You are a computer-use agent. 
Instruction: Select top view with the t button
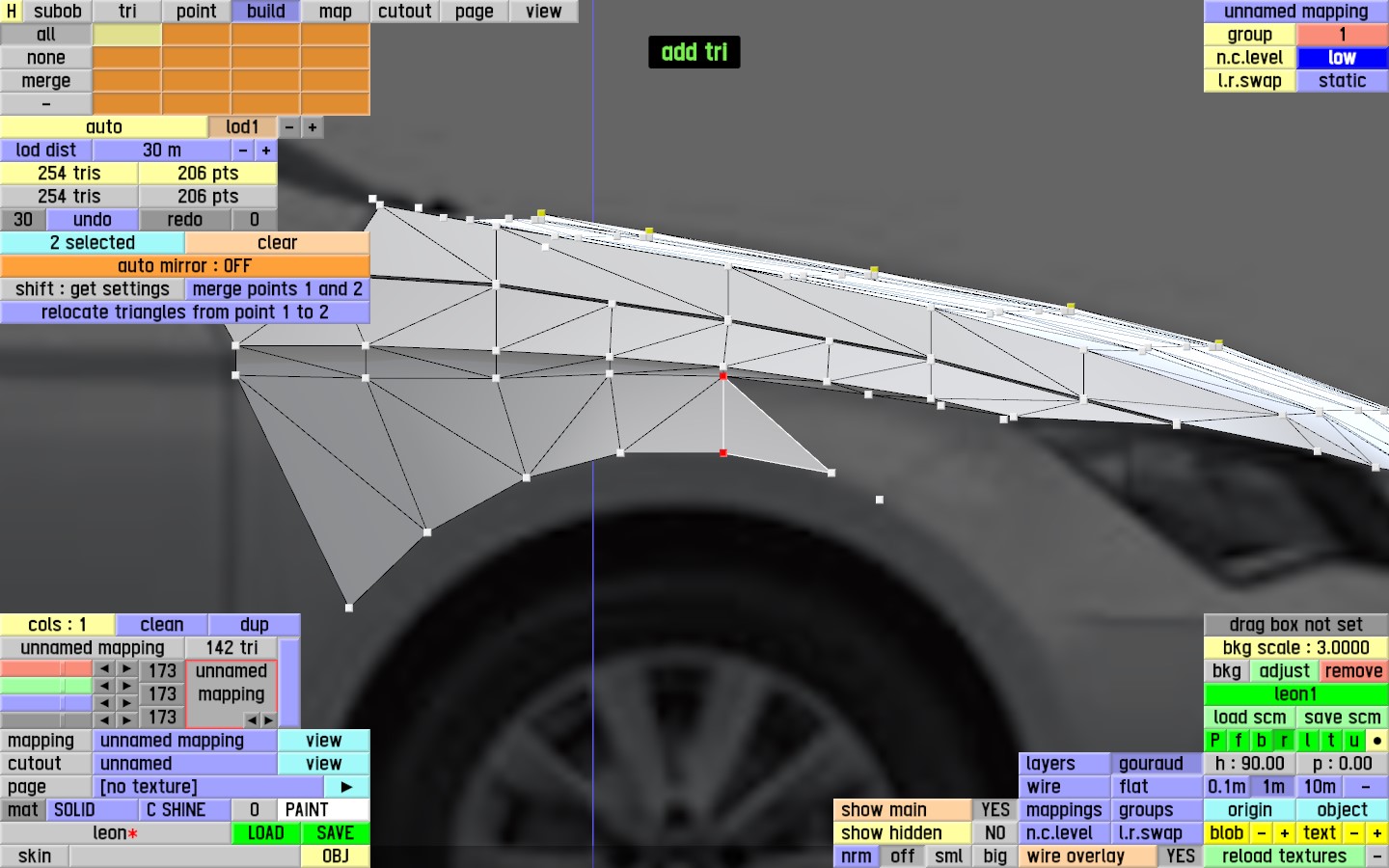(x=1331, y=741)
